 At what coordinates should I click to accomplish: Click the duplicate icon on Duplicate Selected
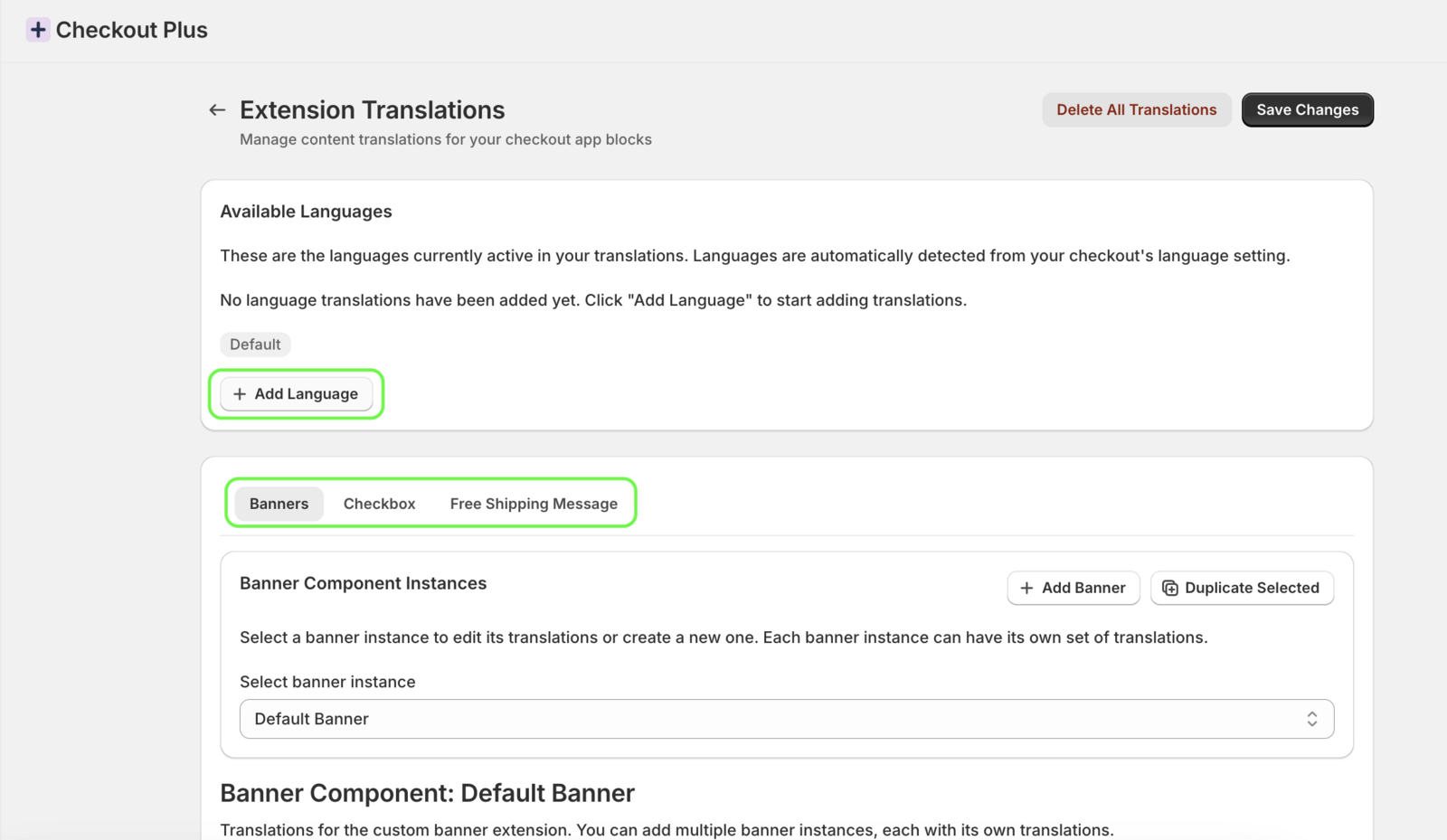click(1169, 588)
